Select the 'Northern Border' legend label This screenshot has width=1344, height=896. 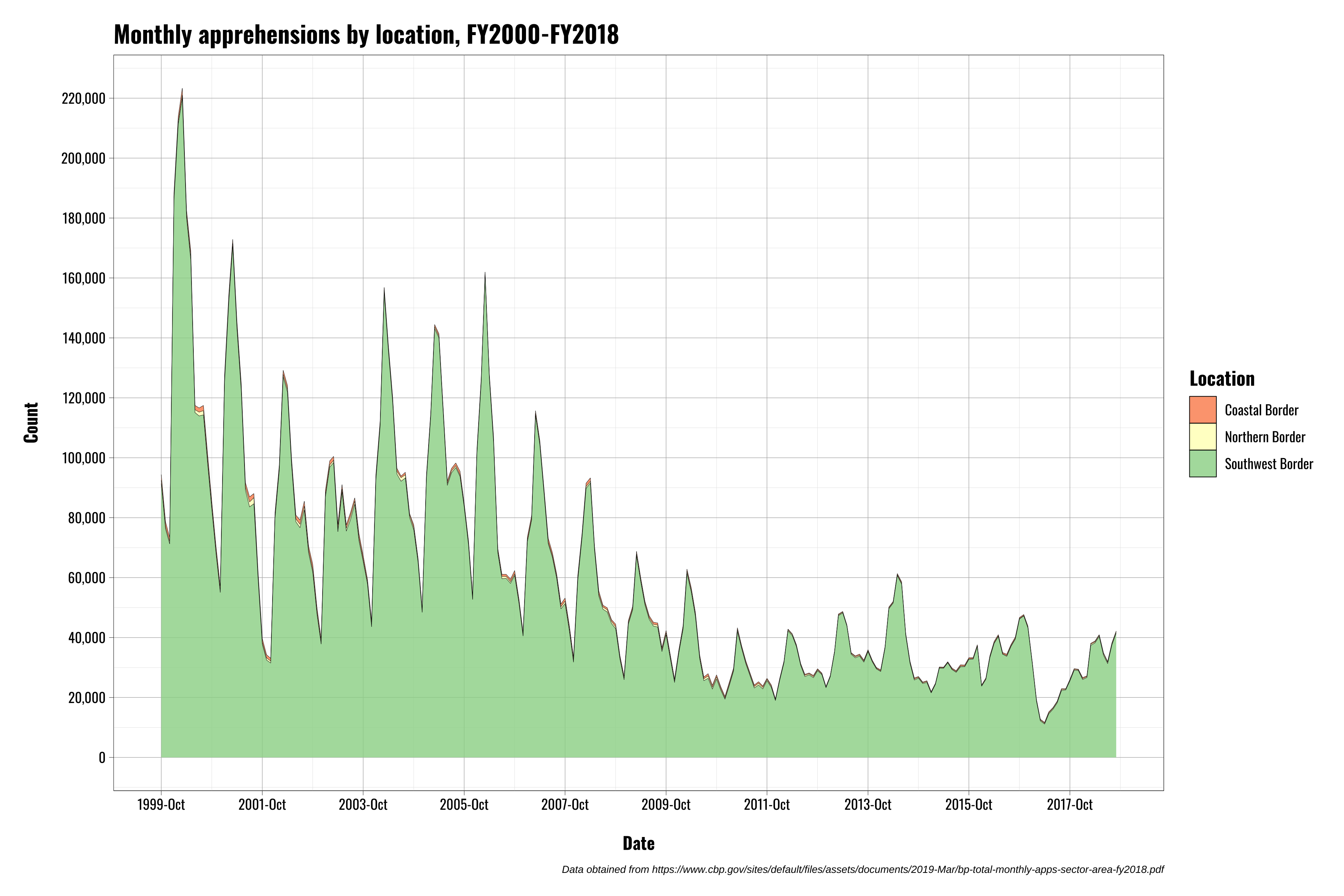pos(1265,437)
